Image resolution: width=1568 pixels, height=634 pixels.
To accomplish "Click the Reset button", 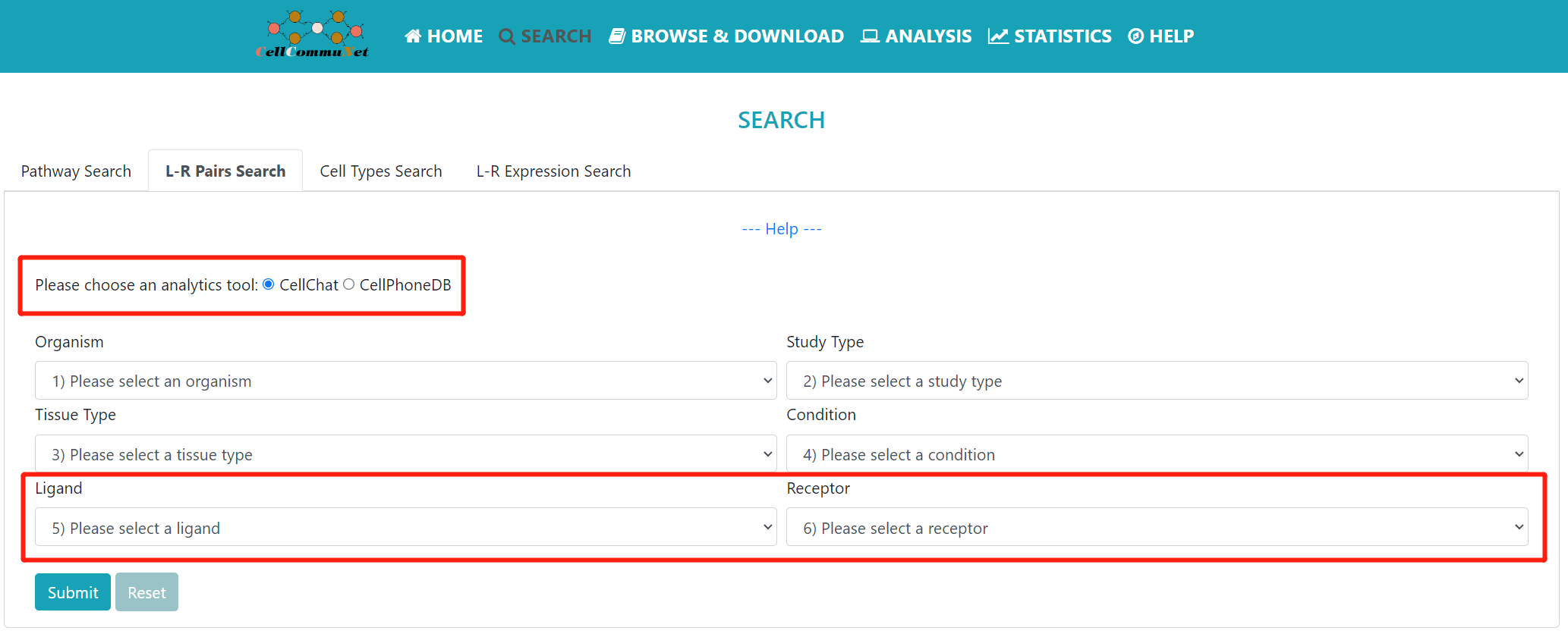I will click(x=146, y=592).
